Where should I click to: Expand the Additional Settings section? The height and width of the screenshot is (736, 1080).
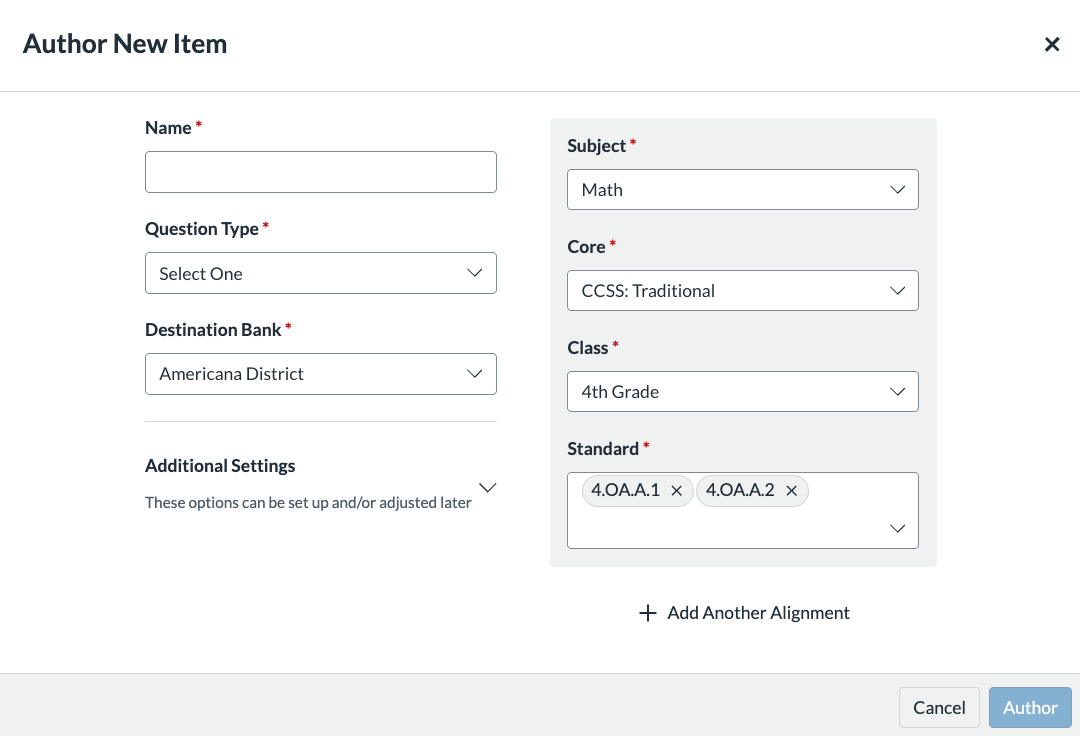coord(487,487)
